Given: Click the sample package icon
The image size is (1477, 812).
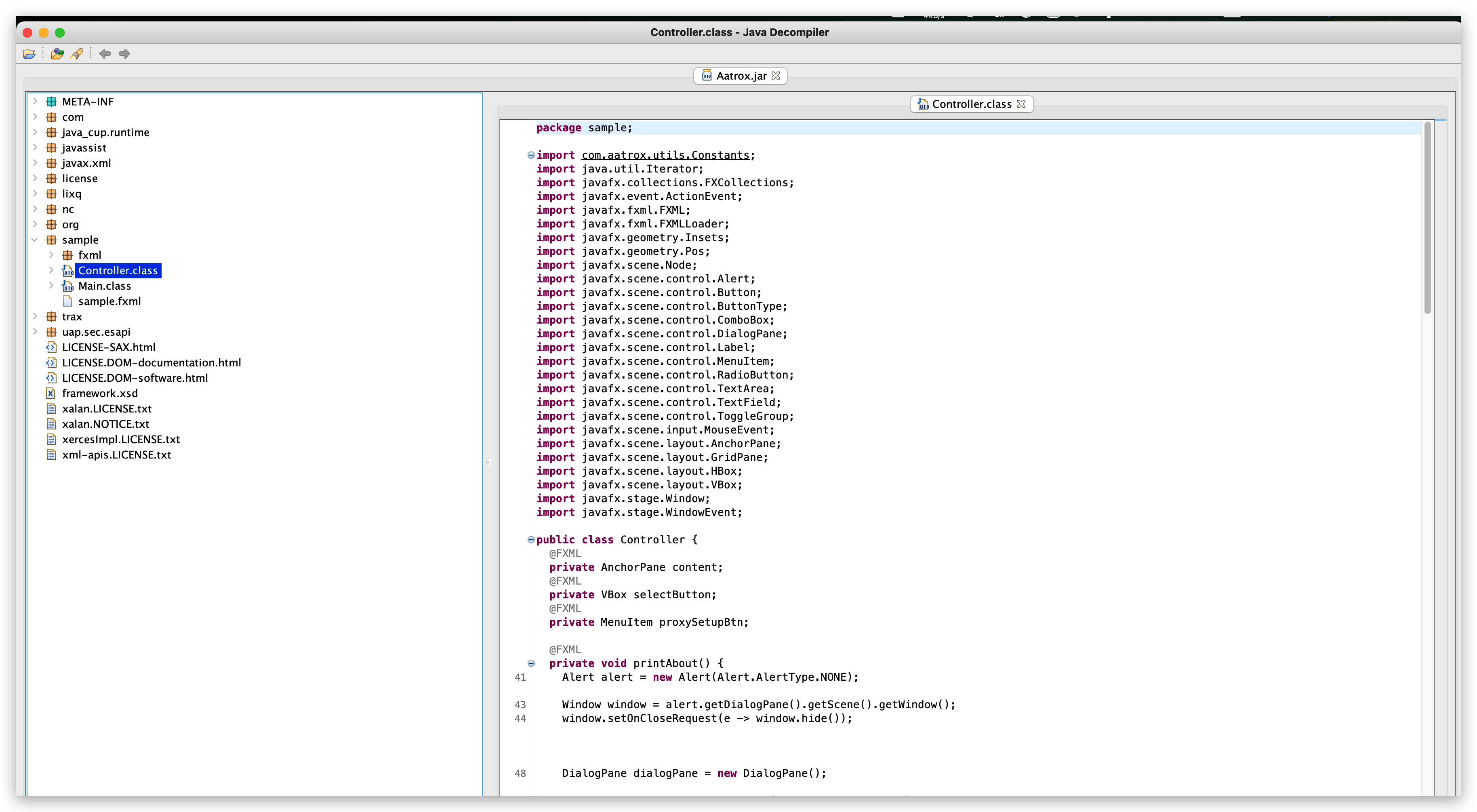Looking at the screenshot, I should click(51, 240).
